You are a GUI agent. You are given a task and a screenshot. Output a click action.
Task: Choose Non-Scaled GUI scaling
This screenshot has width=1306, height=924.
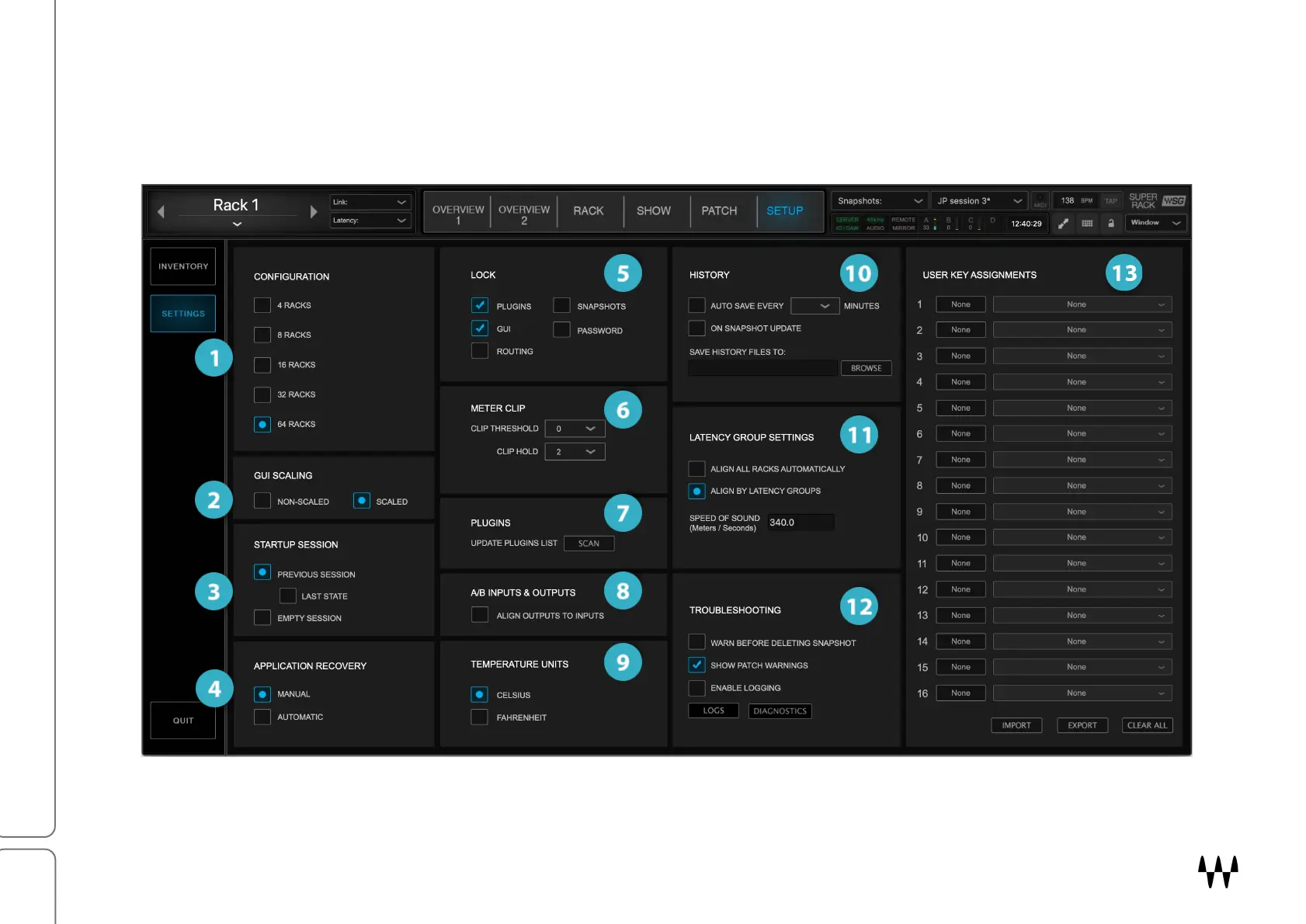(262, 501)
